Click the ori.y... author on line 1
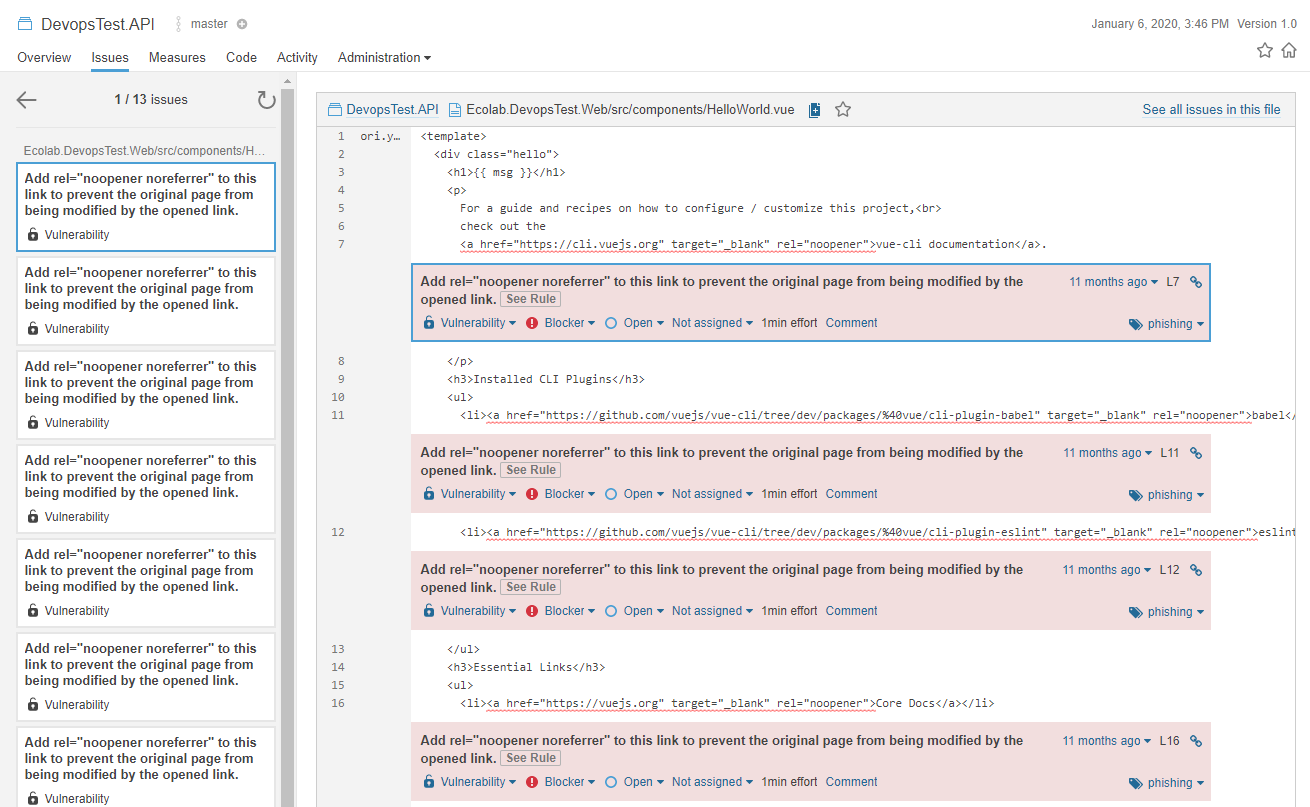This screenshot has width=1310, height=807. [x=380, y=136]
